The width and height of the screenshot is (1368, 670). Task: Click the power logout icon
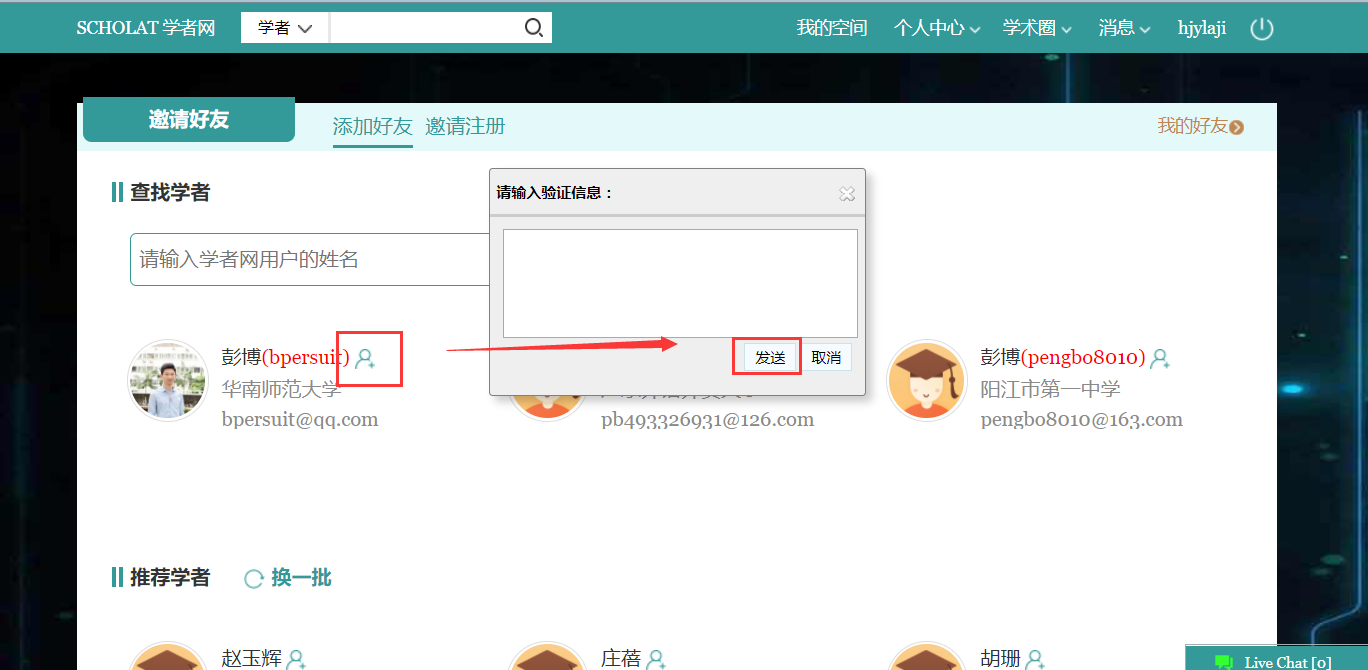click(1262, 29)
